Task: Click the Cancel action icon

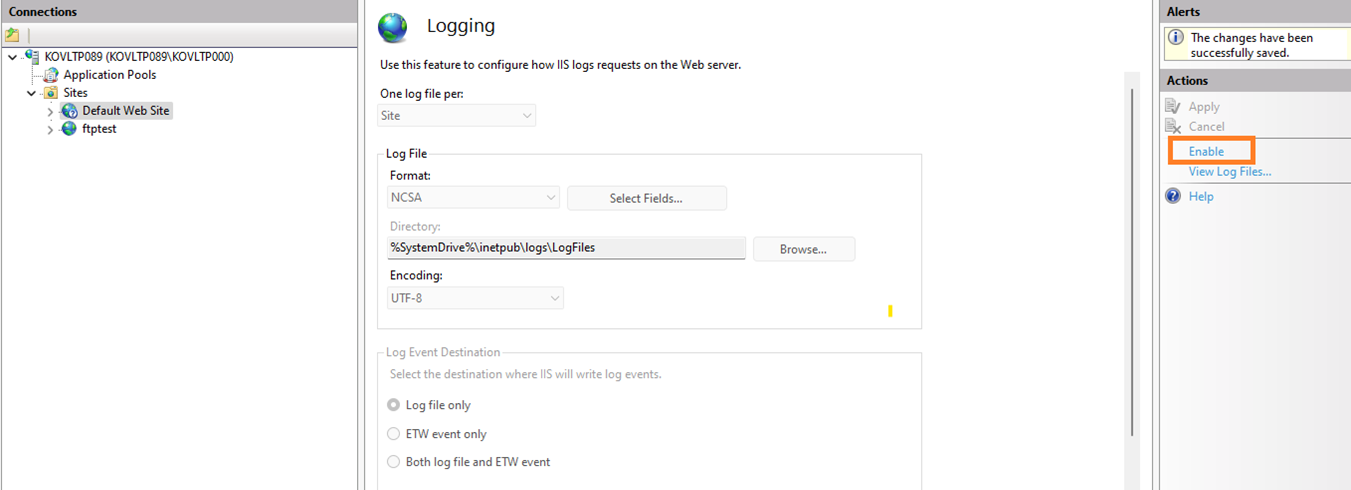Action: click(x=1174, y=126)
